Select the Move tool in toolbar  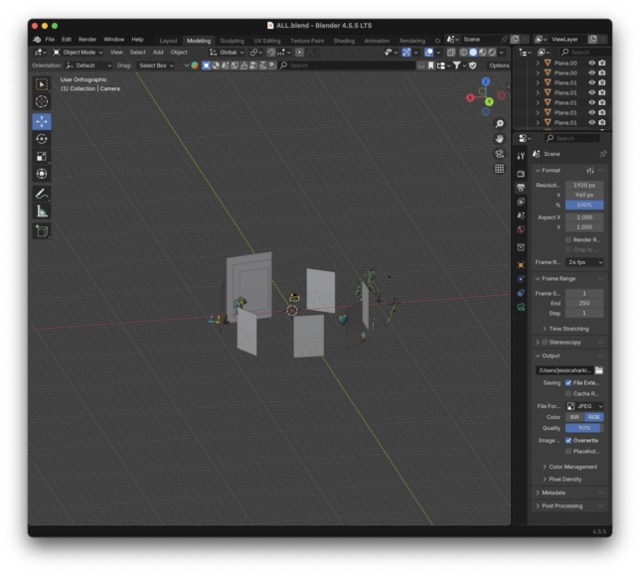point(42,120)
